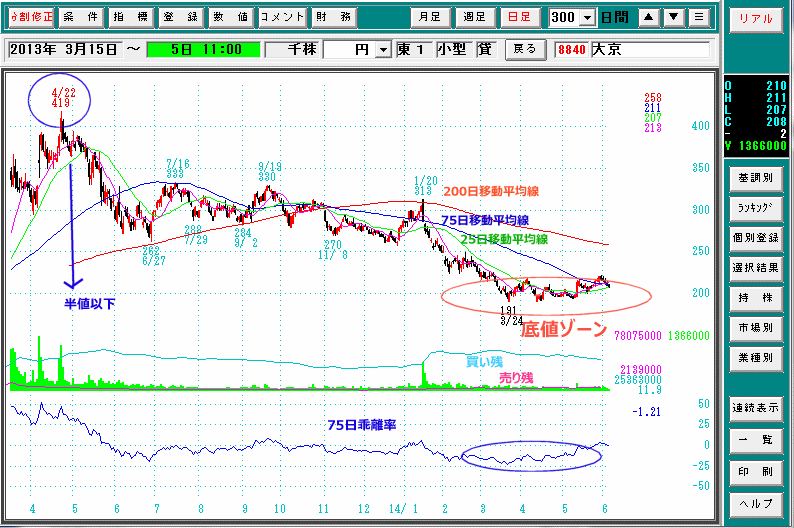Viewport: 794px width, 528px height.
Task: Click the リアル realtime button
Action: (756, 19)
